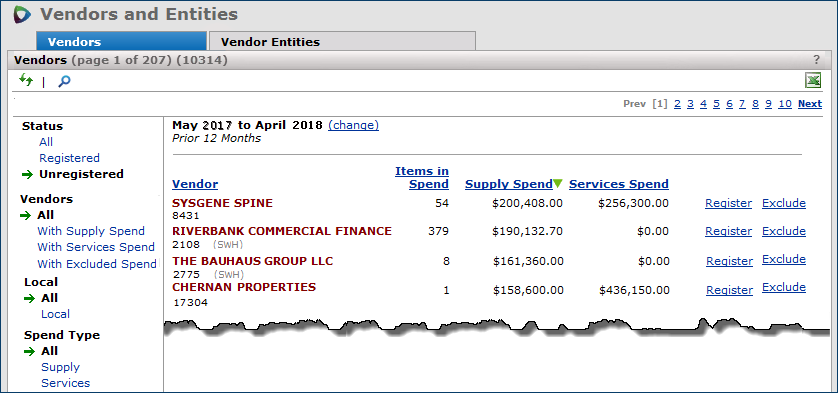Select the Vendors tab
Screen dimensions: 838x393
121,41
